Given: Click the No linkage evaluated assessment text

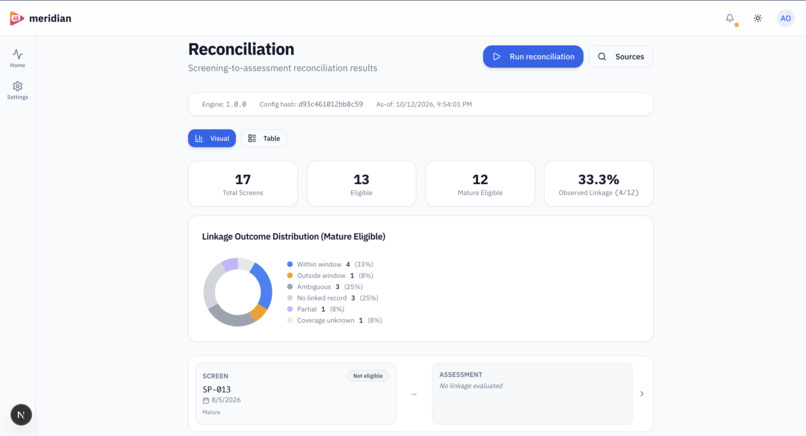Looking at the screenshot, I should 471,386.
